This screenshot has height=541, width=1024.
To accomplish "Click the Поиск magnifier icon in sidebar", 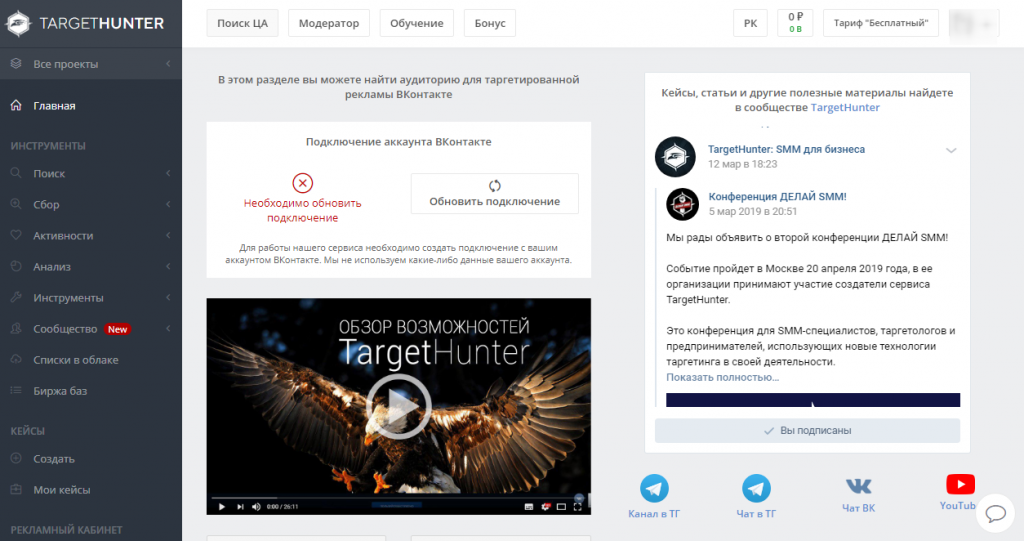I will [16, 173].
